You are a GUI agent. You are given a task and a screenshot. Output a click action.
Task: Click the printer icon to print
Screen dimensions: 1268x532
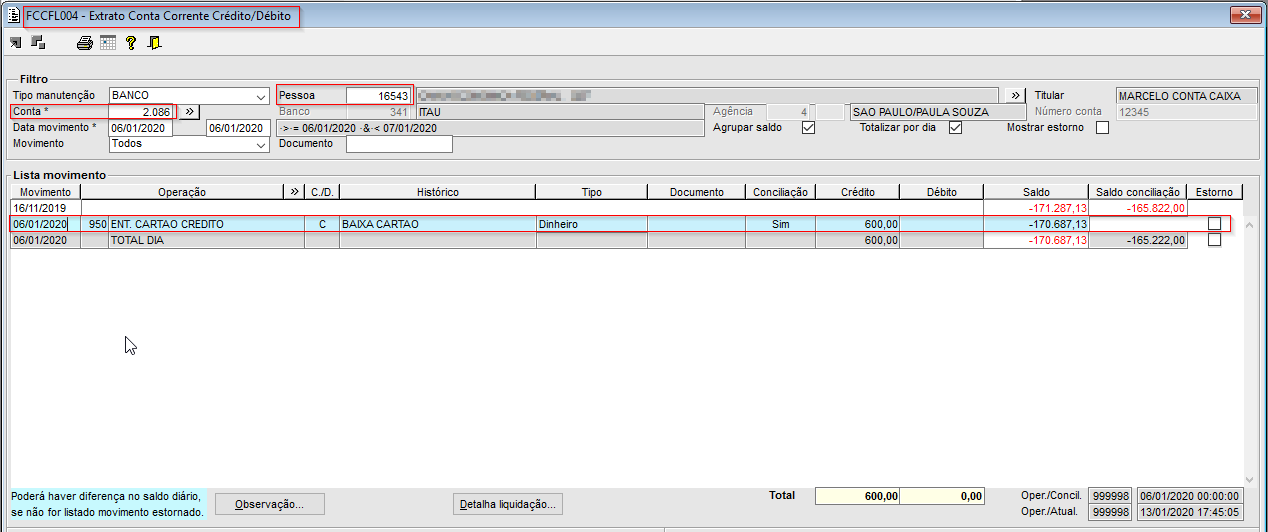click(85, 43)
